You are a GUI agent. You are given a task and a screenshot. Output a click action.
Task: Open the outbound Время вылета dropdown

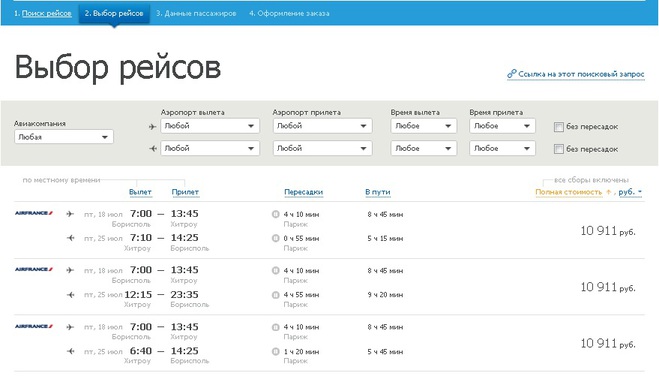tap(424, 126)
